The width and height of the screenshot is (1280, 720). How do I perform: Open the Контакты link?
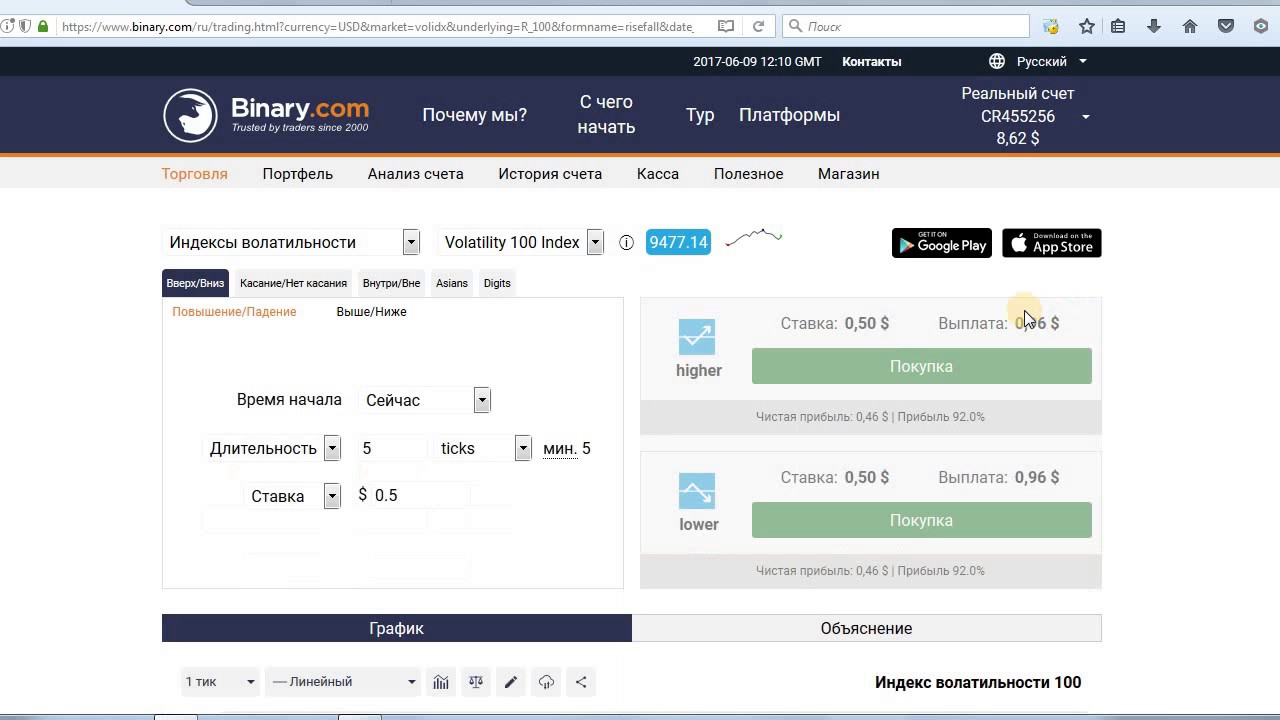pos(871,61)
